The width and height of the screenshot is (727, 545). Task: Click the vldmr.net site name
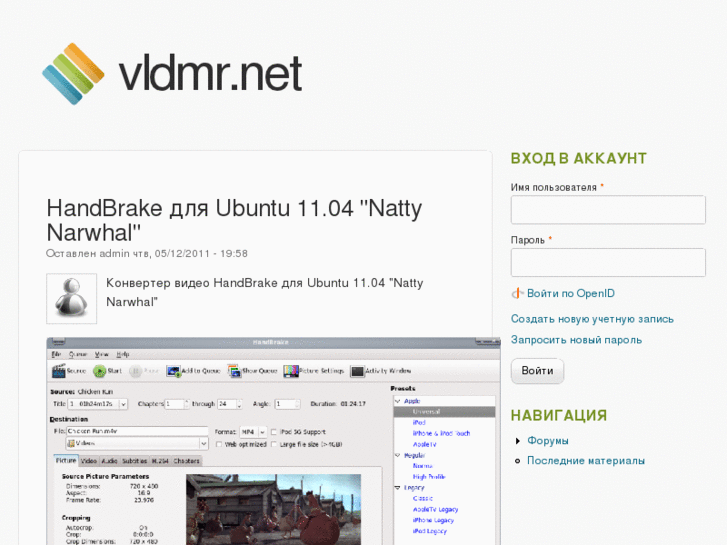[210, 74]
